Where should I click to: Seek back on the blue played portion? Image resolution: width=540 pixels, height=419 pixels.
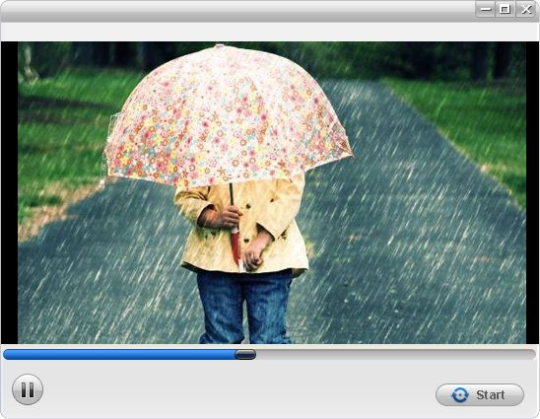(119, 355)
